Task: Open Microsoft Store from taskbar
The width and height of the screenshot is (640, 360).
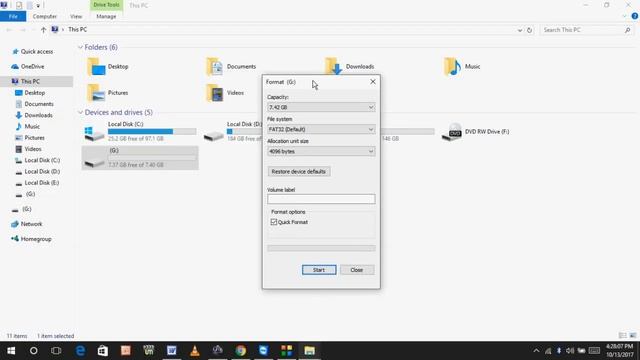Action: point(103,351)
